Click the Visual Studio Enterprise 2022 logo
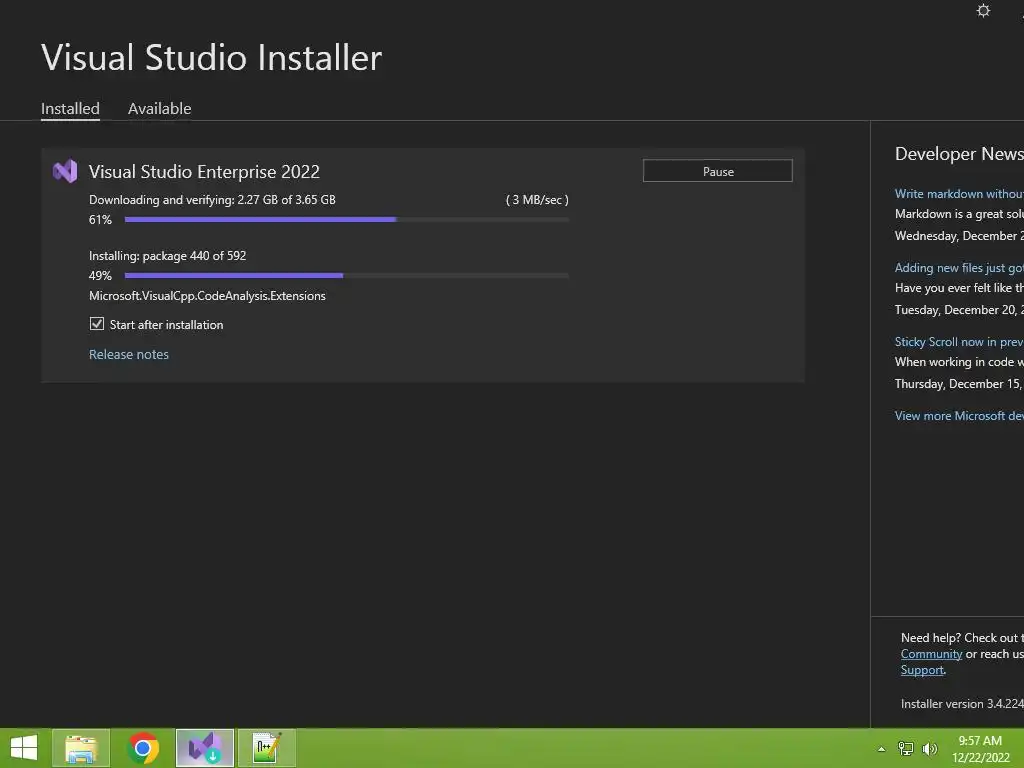1024x768 pixels. (x=65, y=171)
